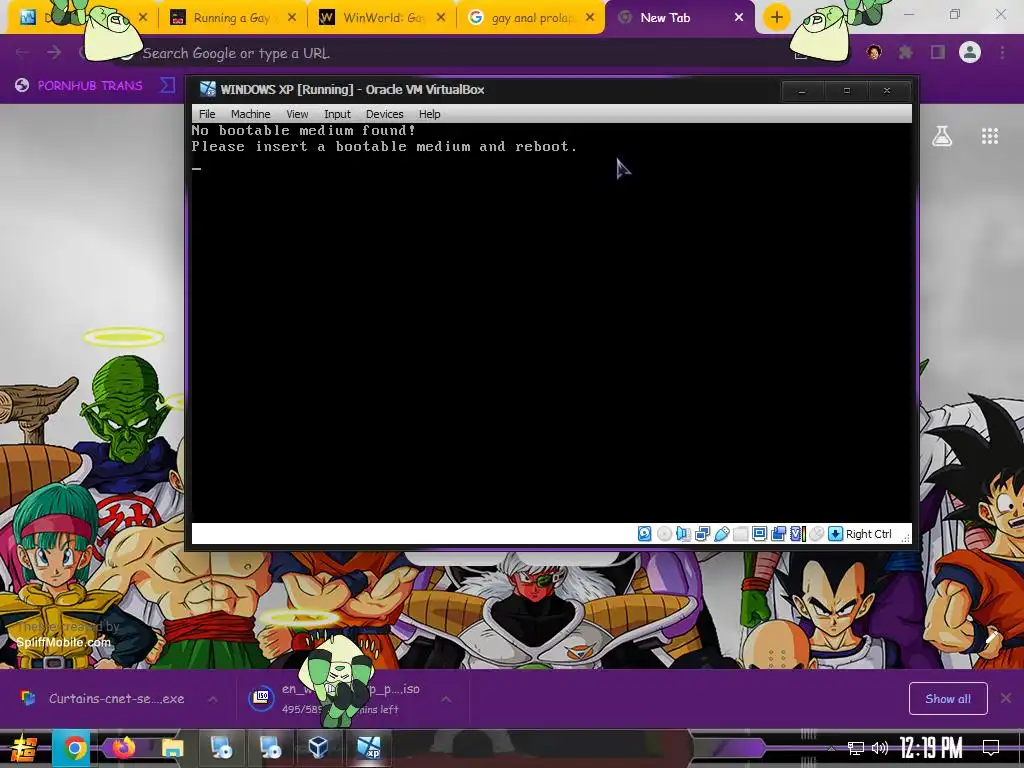
Task: Click the CPU virtualization V indicator
Action: point(797,534)
